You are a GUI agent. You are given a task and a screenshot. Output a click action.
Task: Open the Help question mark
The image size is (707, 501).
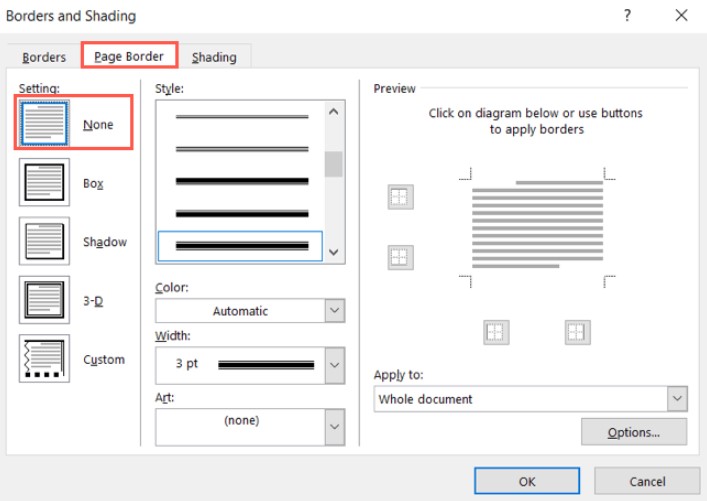pyautogui.click(x=627, y=16)
